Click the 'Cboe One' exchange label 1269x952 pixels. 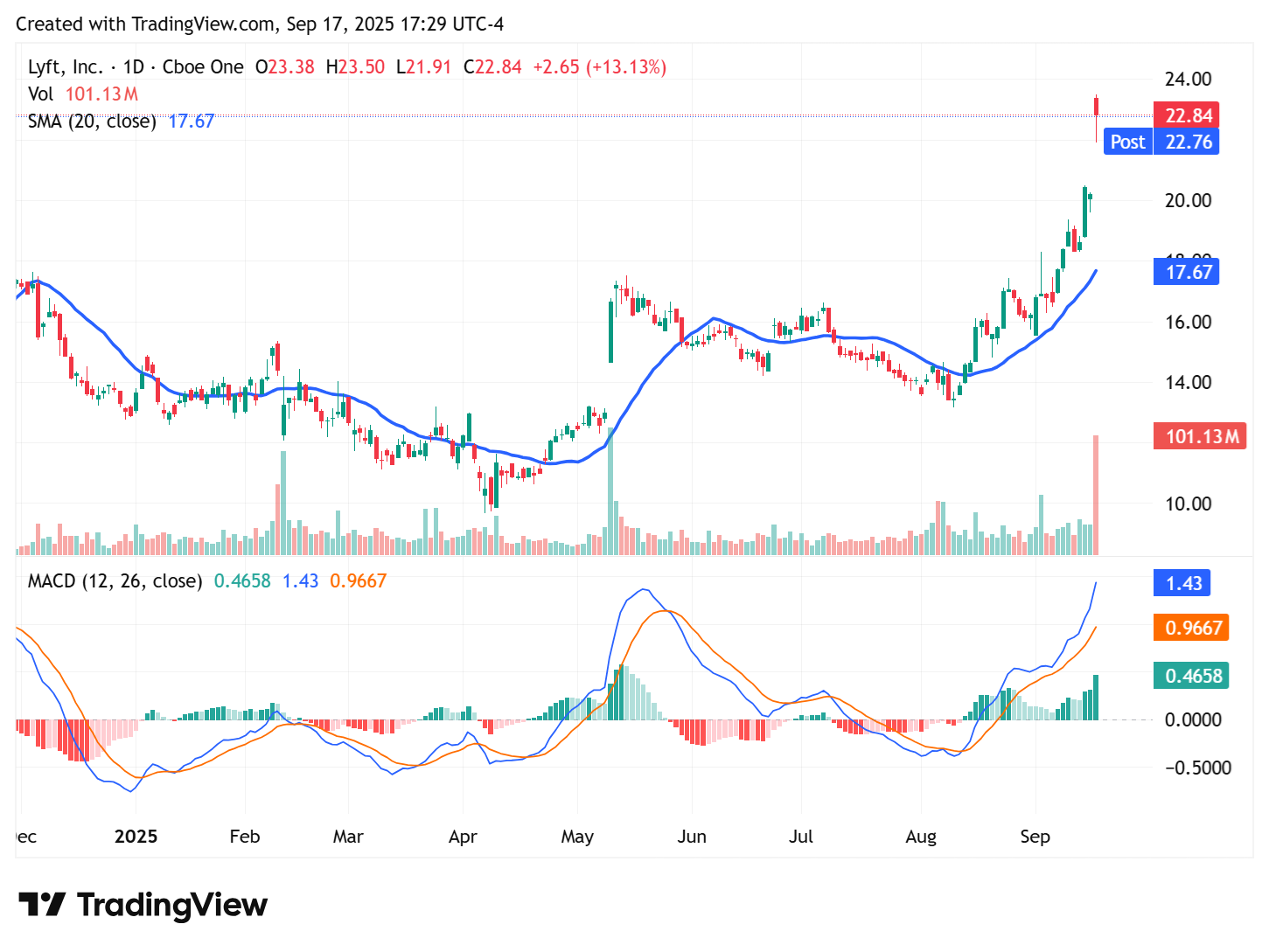pyautogui.click(x=202, y=66)
